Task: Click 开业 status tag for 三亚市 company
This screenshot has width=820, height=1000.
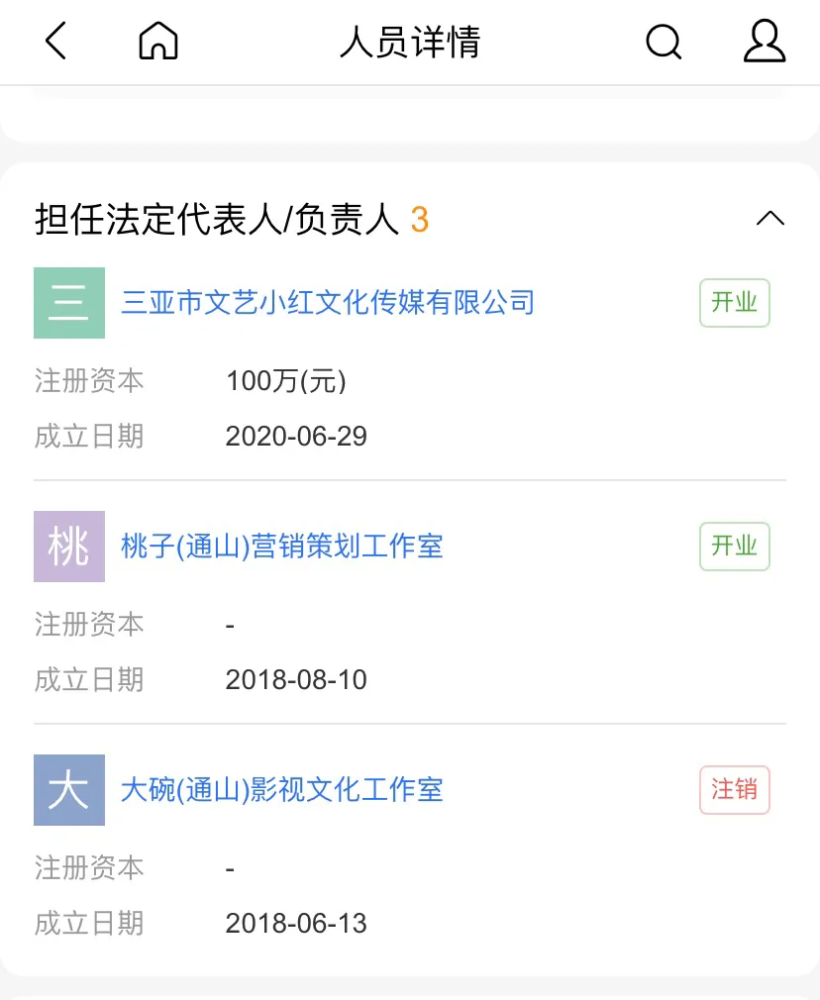Action: (x=735, y=303)
